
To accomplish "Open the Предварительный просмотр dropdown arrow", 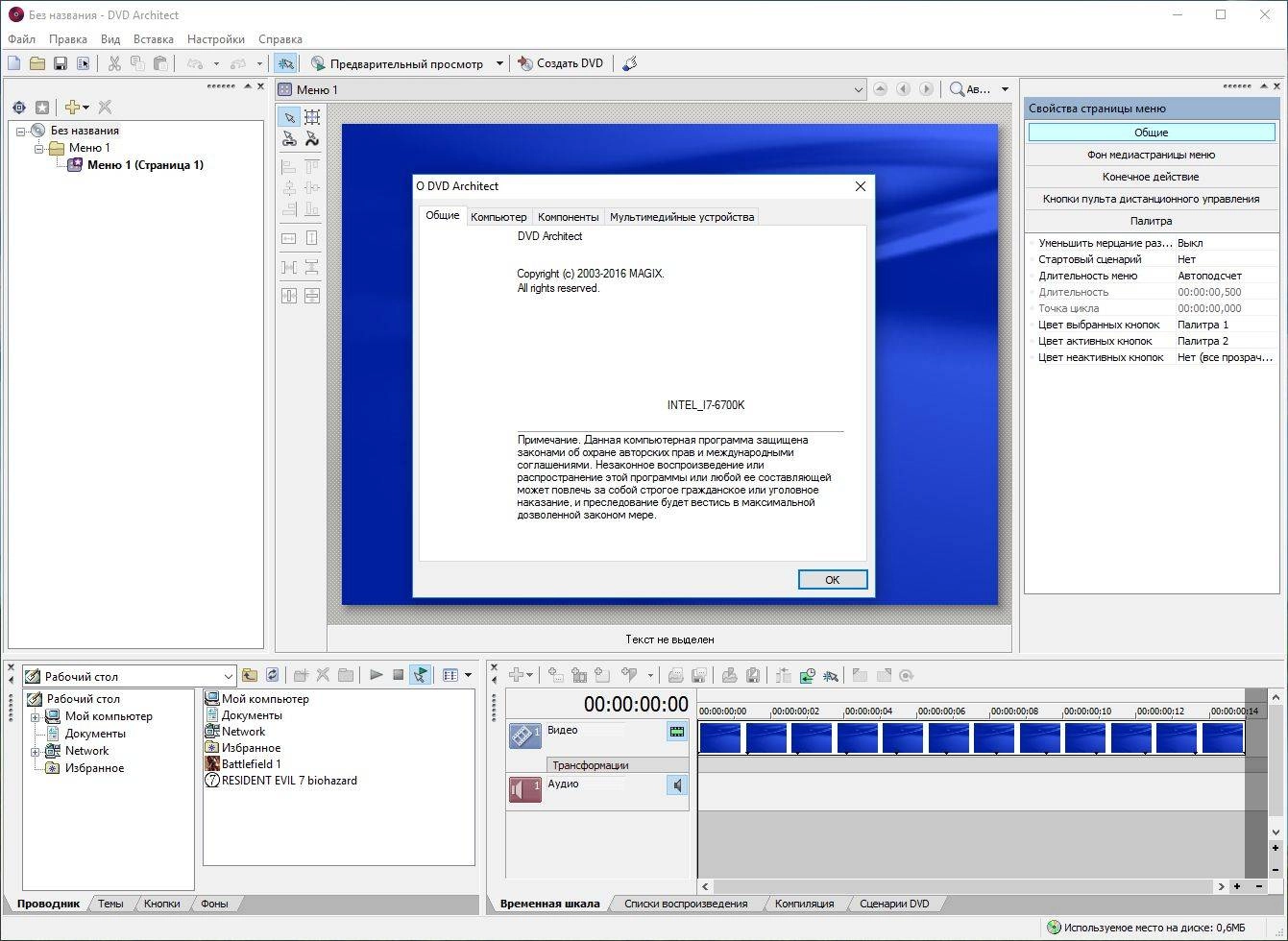I will (499, 63).
